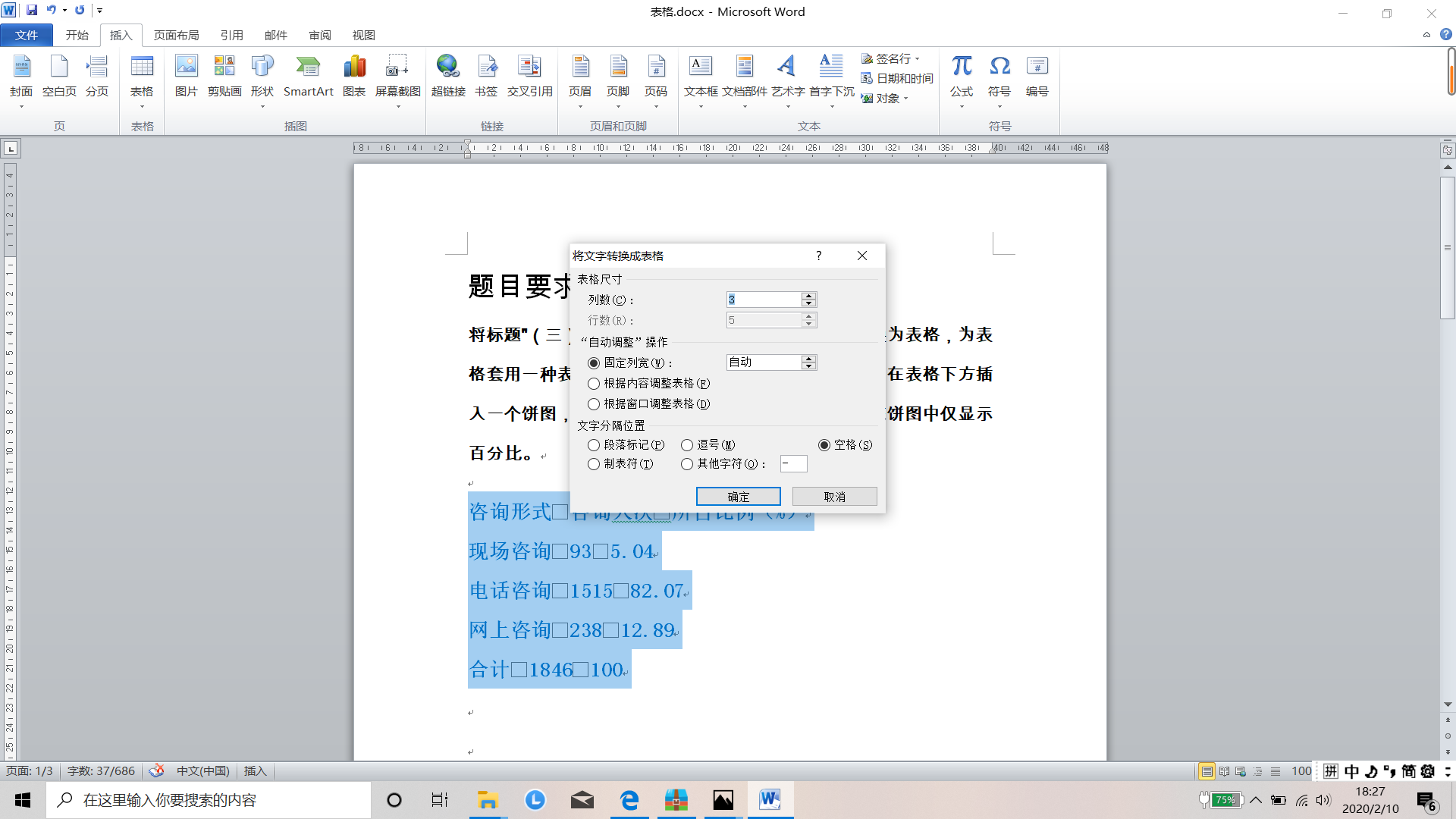Increase column count with the 列数 stepper
Viewport: 1456px width, 819px height.
click(x=808, y=295)
